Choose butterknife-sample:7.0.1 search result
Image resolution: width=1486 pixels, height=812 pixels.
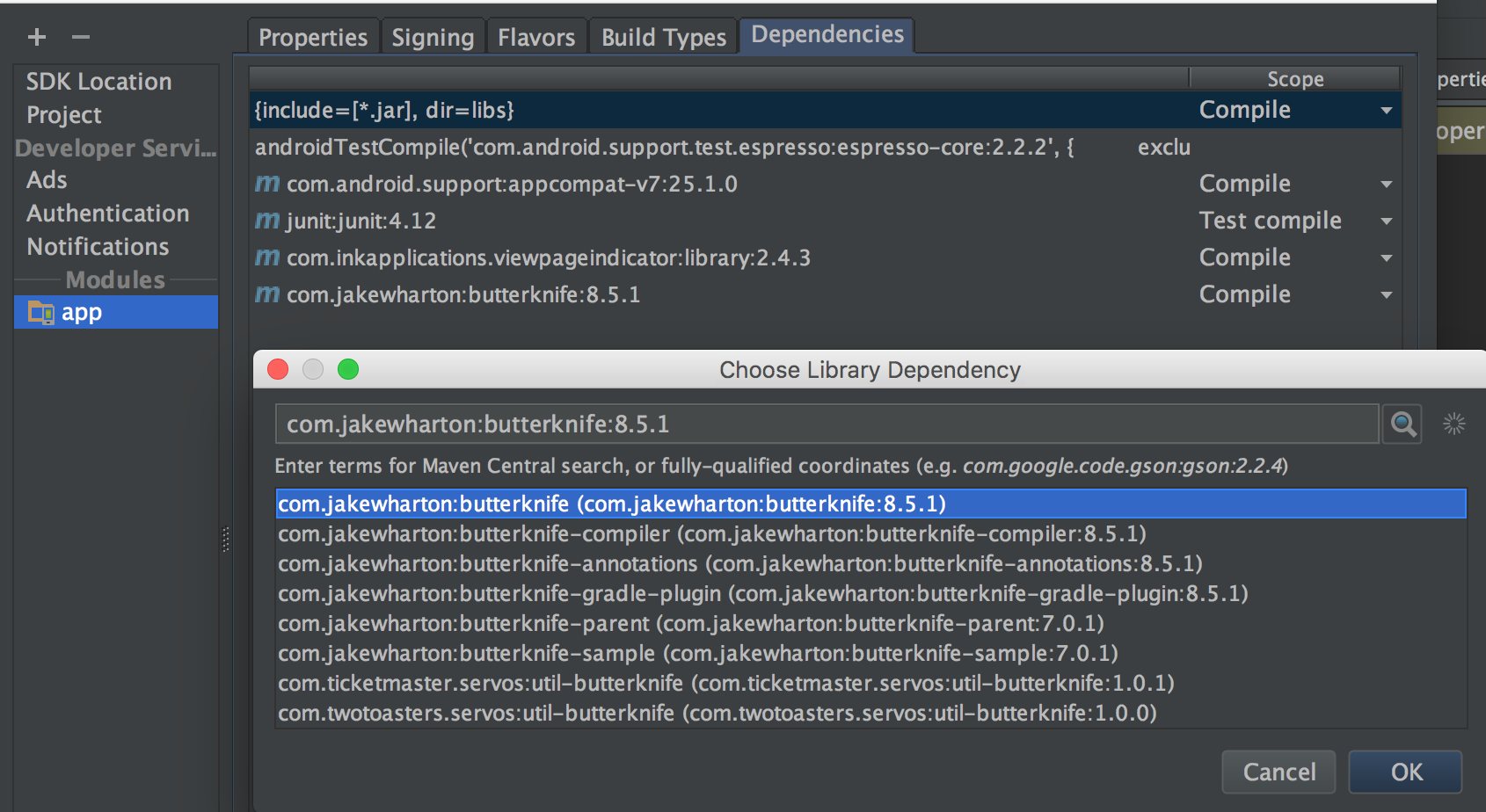(x=870, y=653)
